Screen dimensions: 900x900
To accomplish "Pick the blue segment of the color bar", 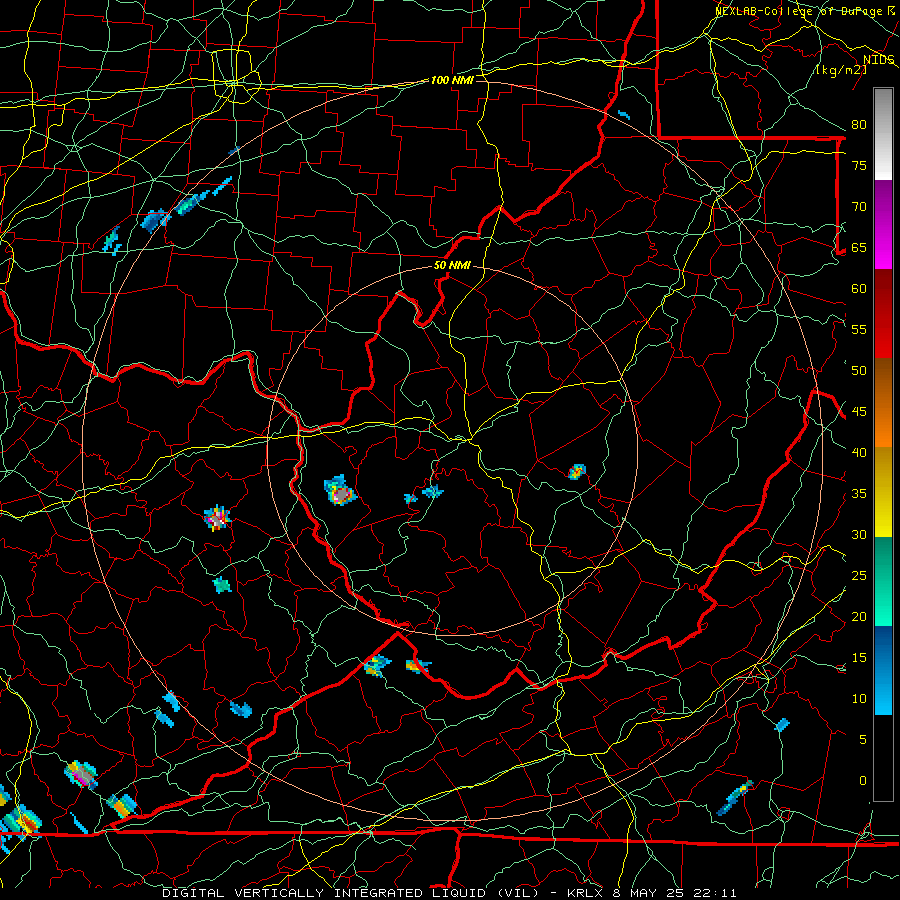I will click(883, 670).
